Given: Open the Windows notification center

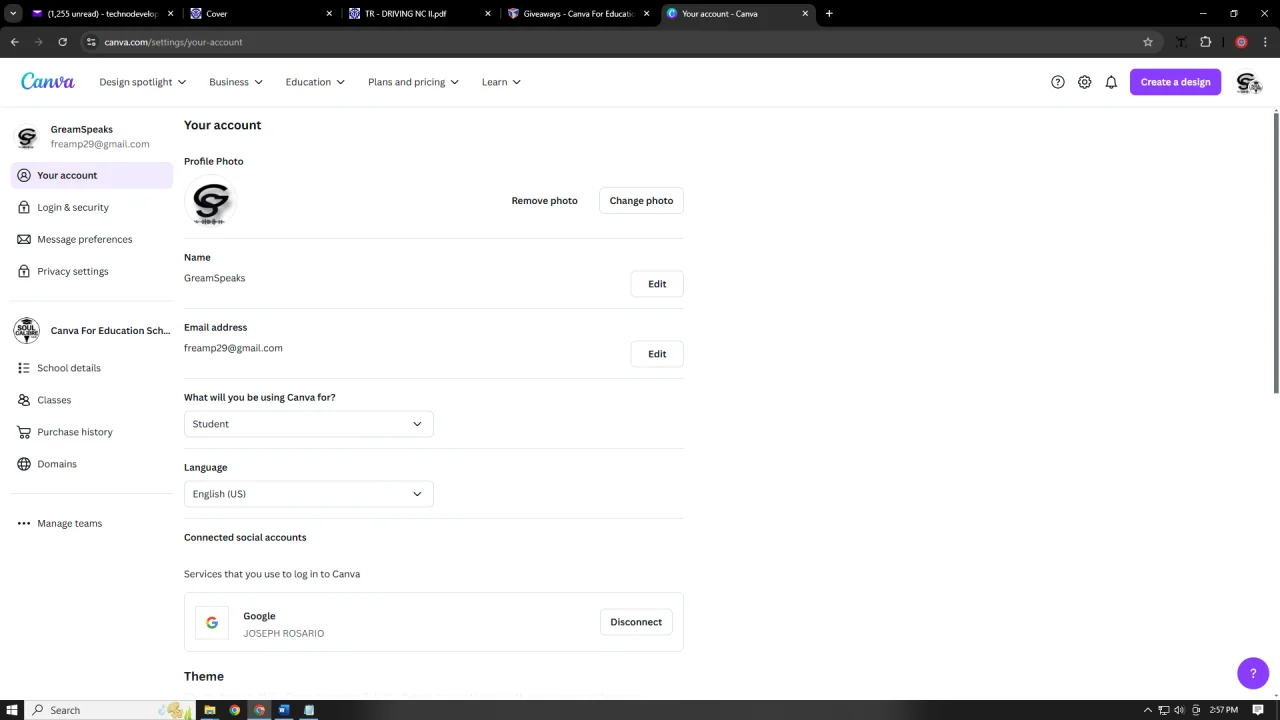Looking at the screenshot, I should pyautogui.click(x=1258, y=710).
